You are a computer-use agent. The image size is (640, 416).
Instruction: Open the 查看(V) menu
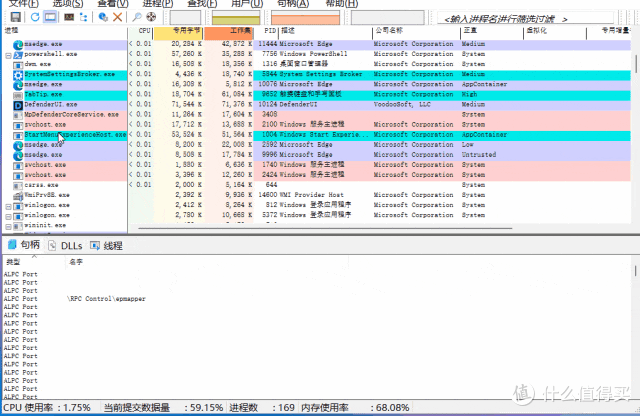click(x=113, y=4)
